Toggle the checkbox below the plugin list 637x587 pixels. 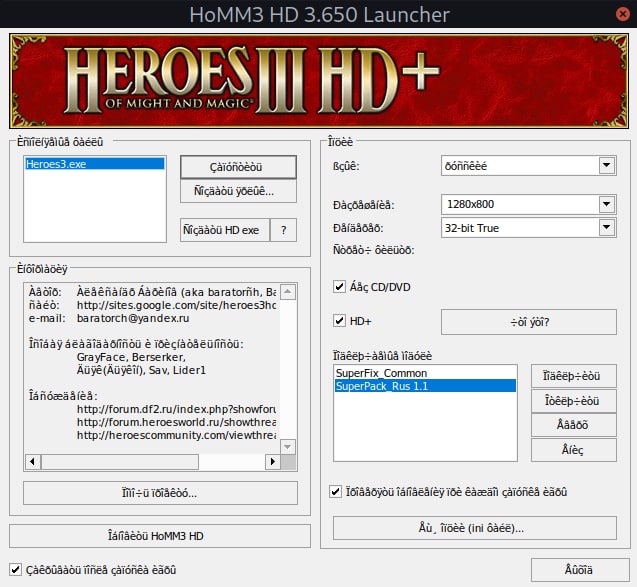335,492
